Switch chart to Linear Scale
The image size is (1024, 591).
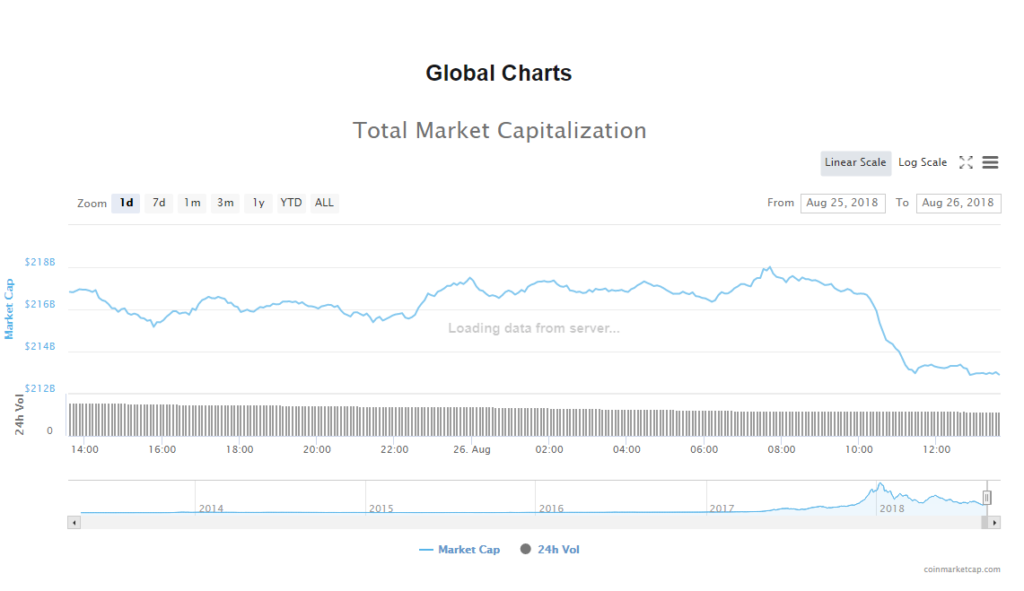[x=855, y=163]
